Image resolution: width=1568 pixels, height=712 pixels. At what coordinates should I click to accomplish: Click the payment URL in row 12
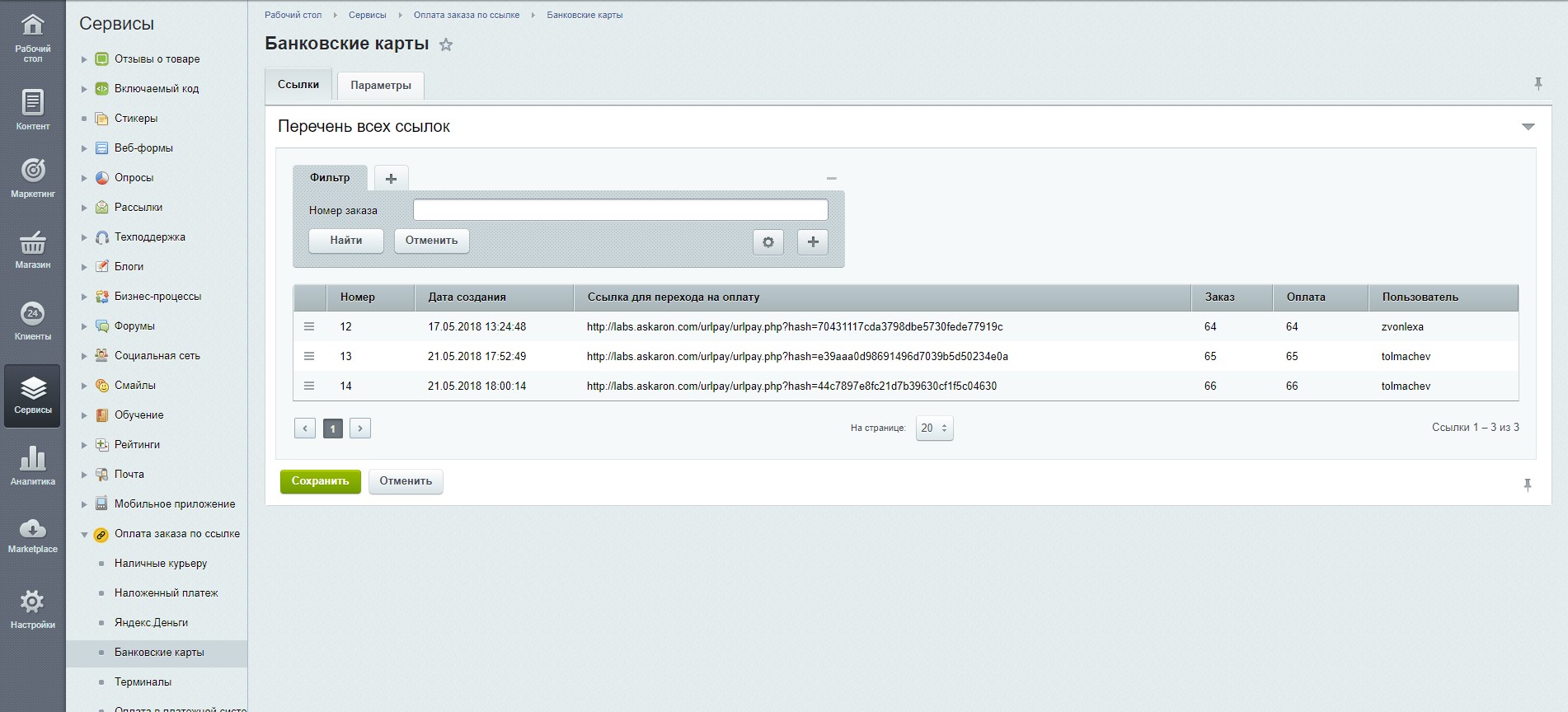795,326
